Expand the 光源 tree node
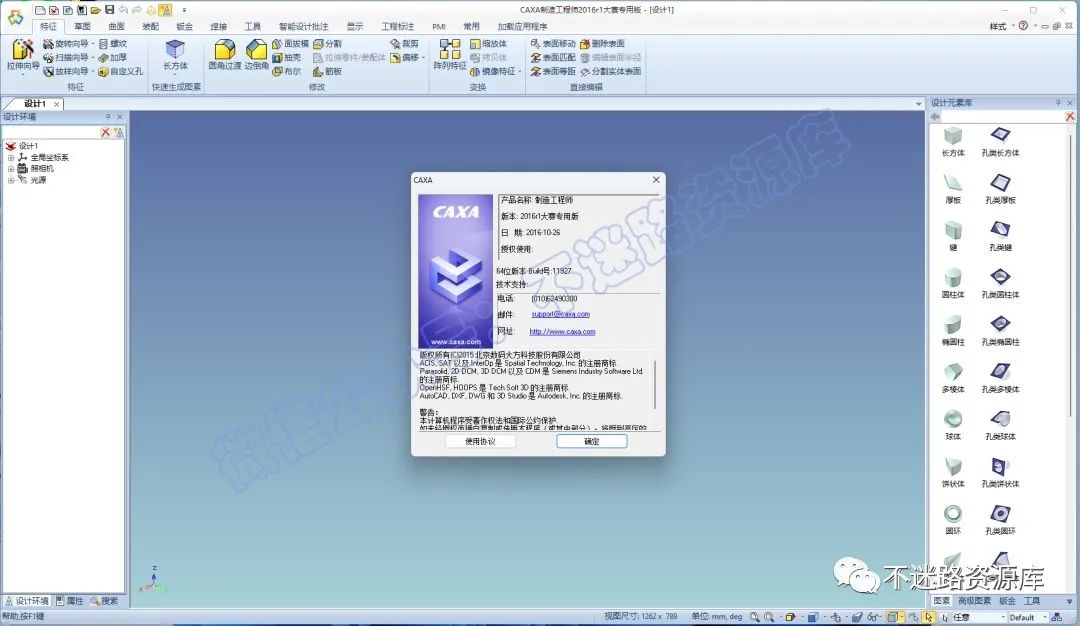This screenshot has width=1080, height=626. point(10,180)
